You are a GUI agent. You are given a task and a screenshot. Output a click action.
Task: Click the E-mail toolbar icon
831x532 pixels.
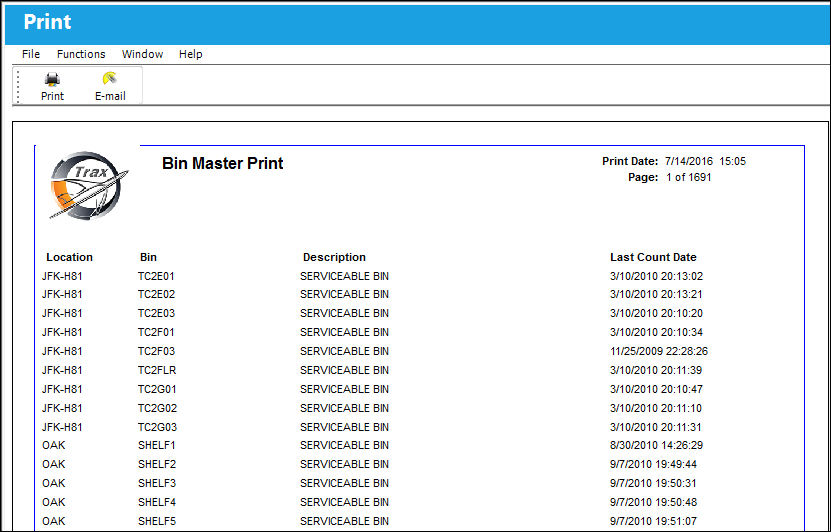pos(110,78)
